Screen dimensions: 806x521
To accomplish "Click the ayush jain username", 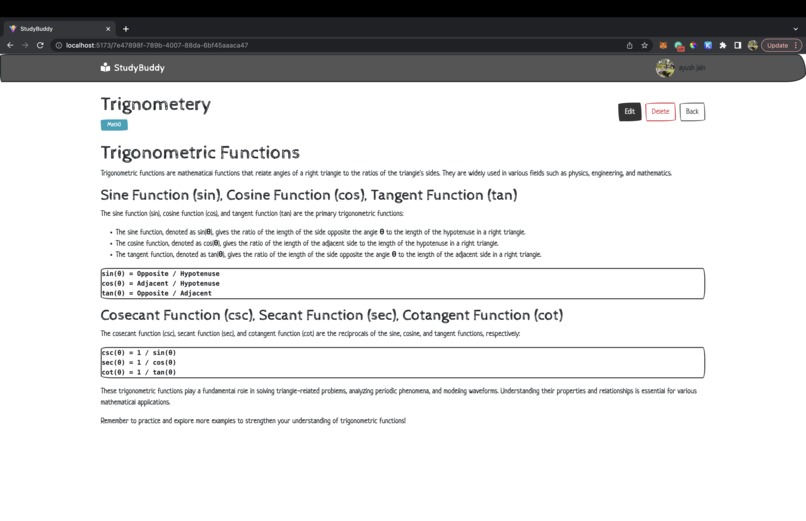I will pos(691,68).
